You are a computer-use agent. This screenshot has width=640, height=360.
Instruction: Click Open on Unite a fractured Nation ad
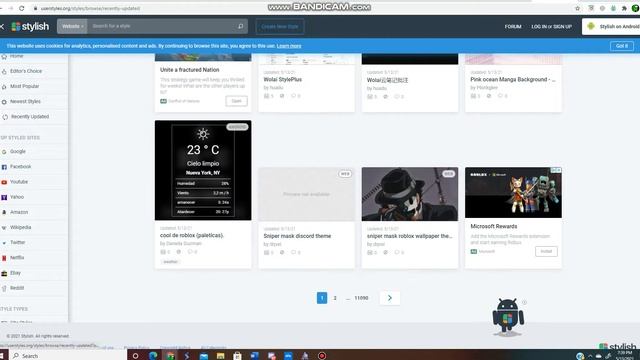click(236, 101)
